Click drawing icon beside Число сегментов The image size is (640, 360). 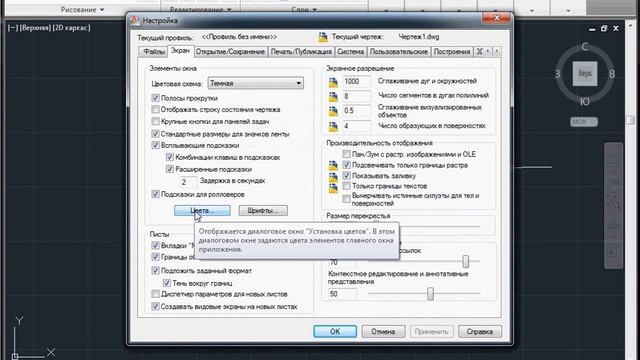pos(333,97)
